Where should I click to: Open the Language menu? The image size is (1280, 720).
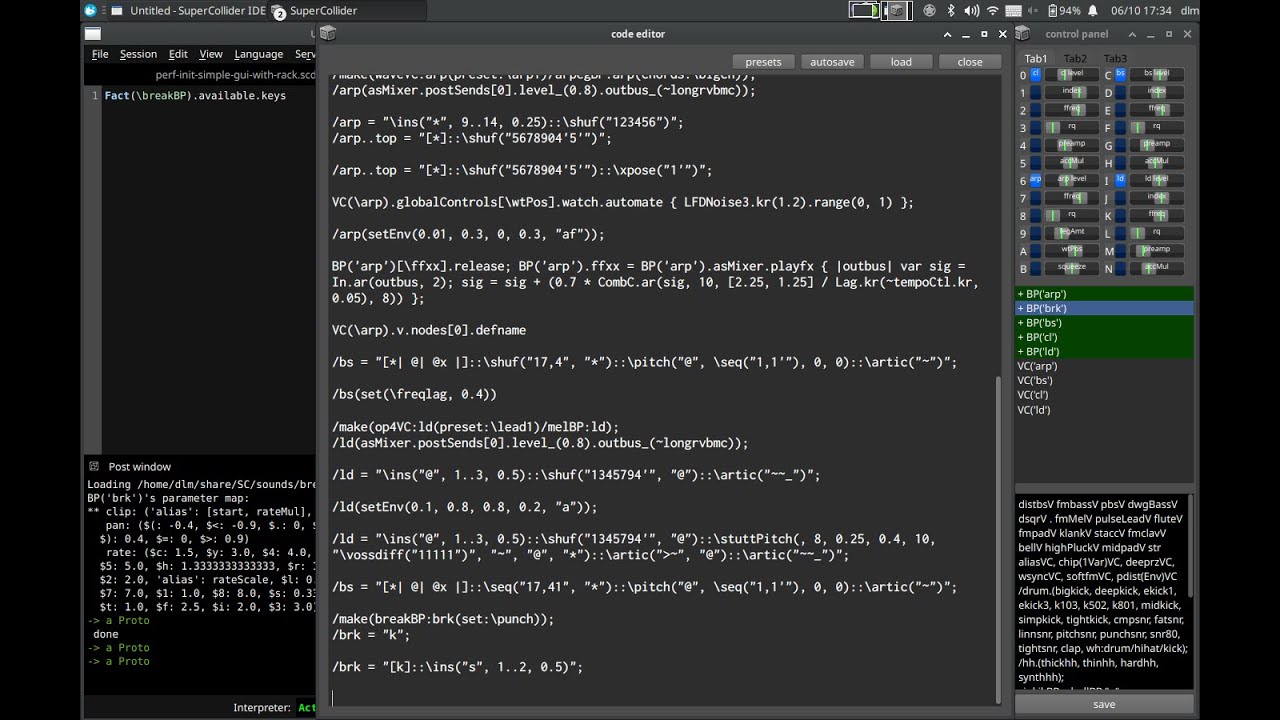coord(259,54)
